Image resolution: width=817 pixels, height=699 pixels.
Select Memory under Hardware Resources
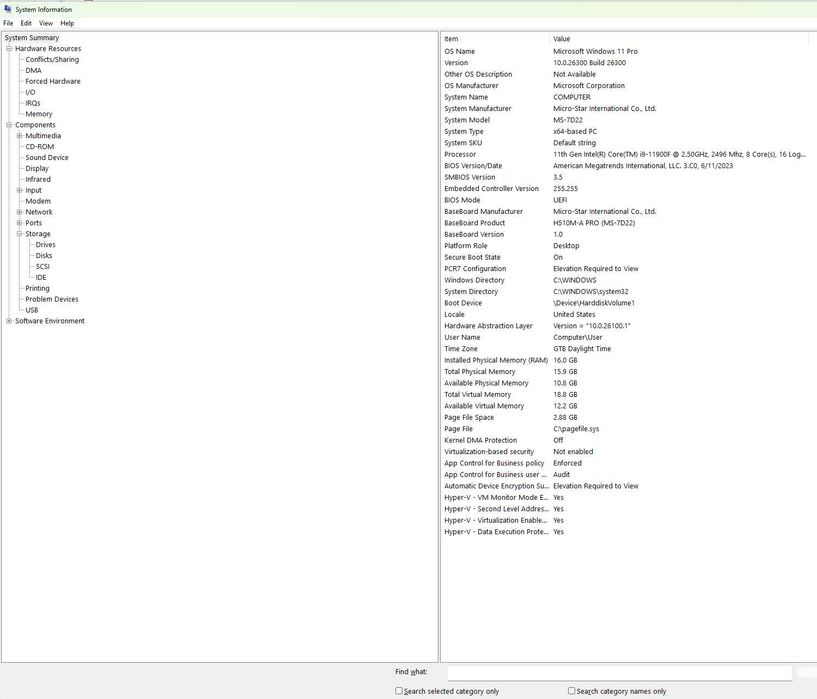click(x=39, y=114)
